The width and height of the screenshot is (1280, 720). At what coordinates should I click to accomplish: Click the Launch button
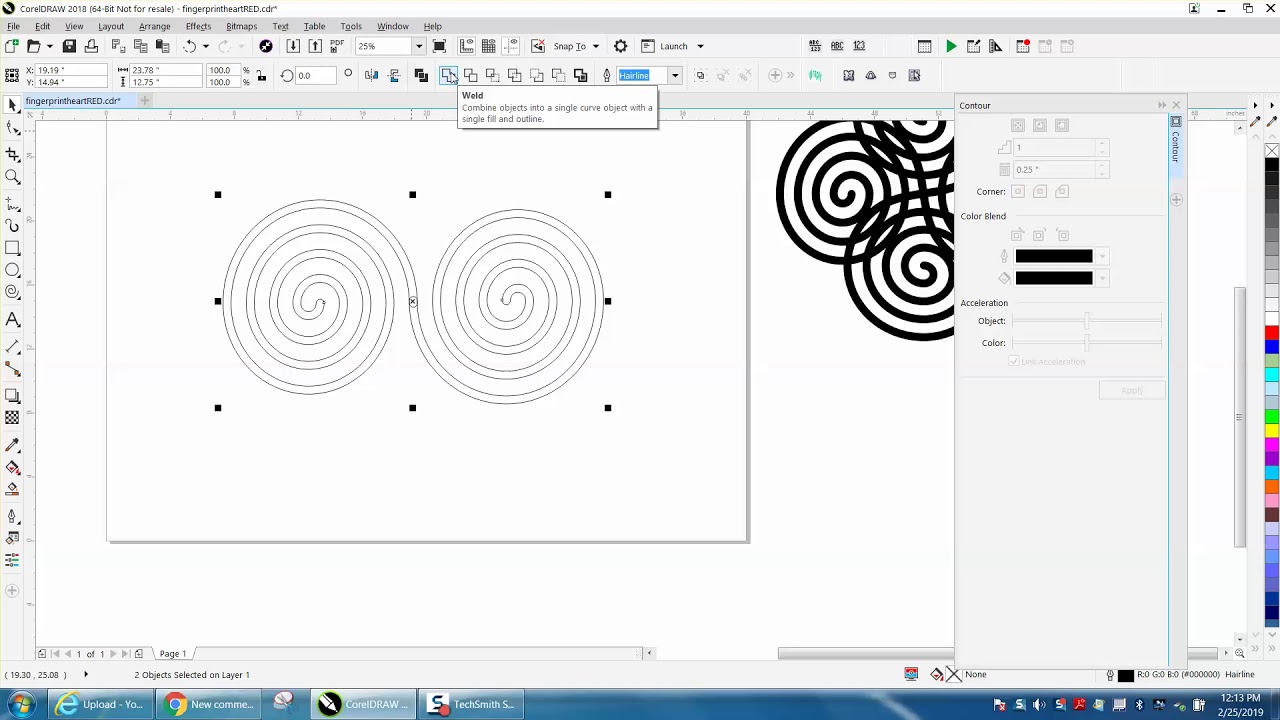[x=673, y=46]
